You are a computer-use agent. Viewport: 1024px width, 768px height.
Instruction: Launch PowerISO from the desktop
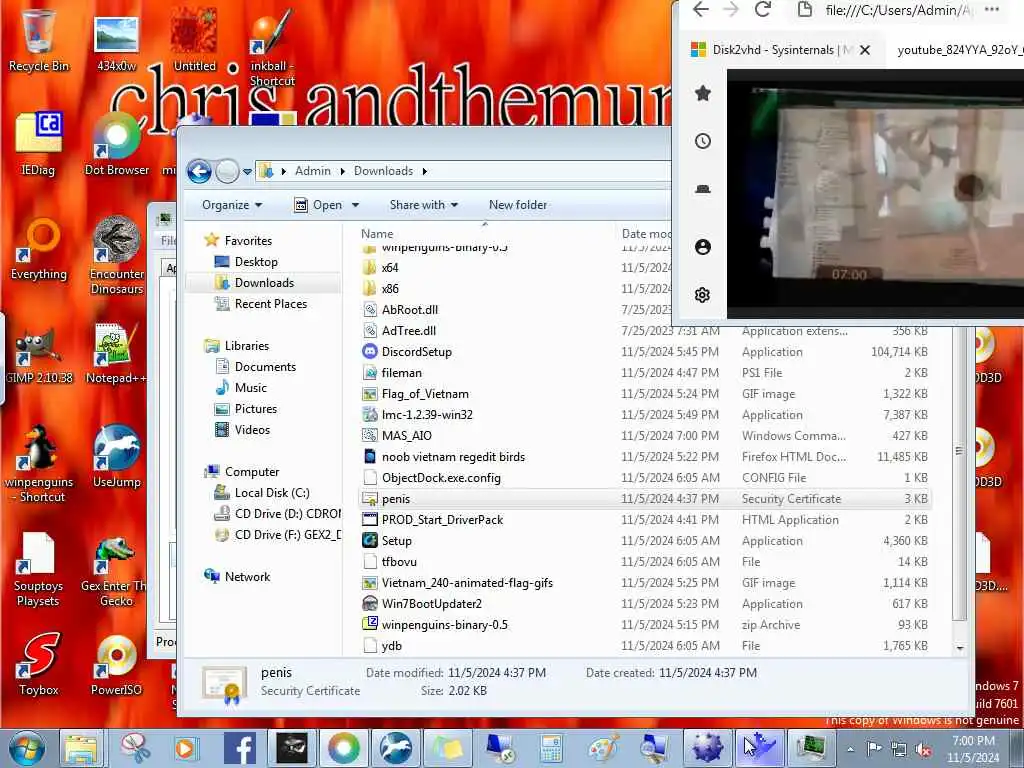116,665
